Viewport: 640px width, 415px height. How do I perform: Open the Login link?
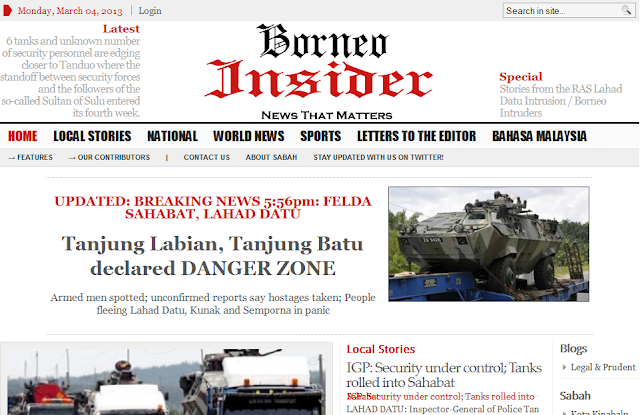150,11
